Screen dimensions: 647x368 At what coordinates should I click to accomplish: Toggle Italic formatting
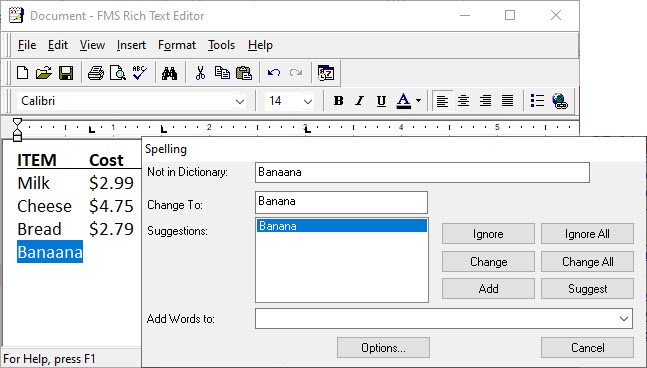(360, 101)
